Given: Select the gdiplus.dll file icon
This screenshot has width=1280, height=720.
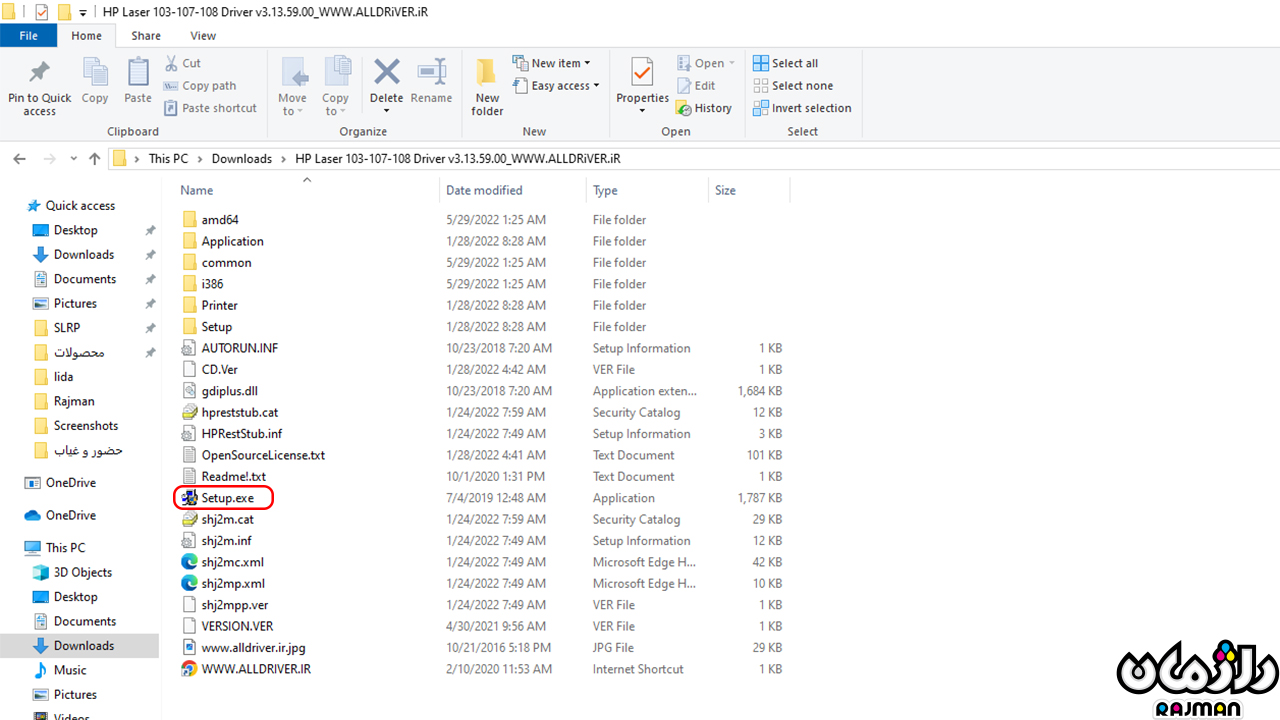Looking at the screenshot, I should 190,391.
